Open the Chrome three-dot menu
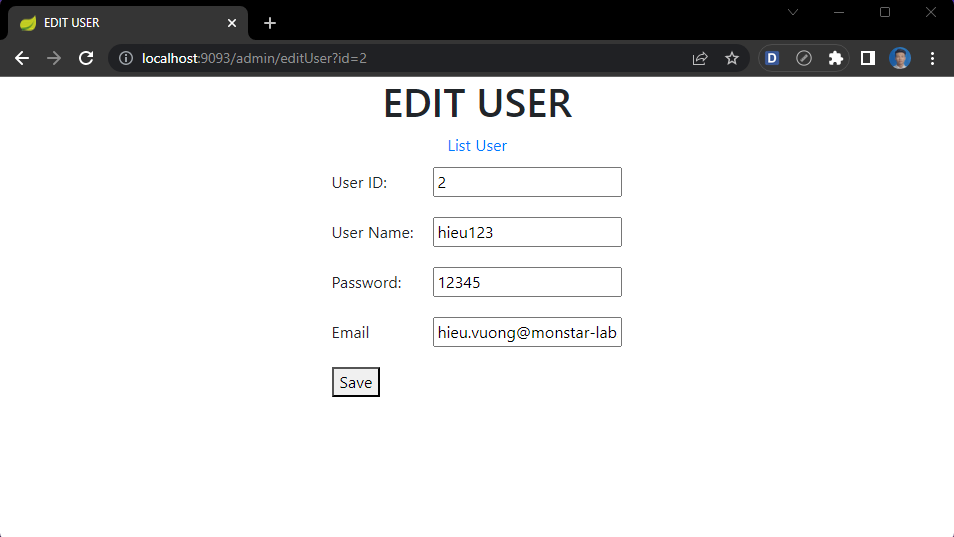 (x=932, y=58)
